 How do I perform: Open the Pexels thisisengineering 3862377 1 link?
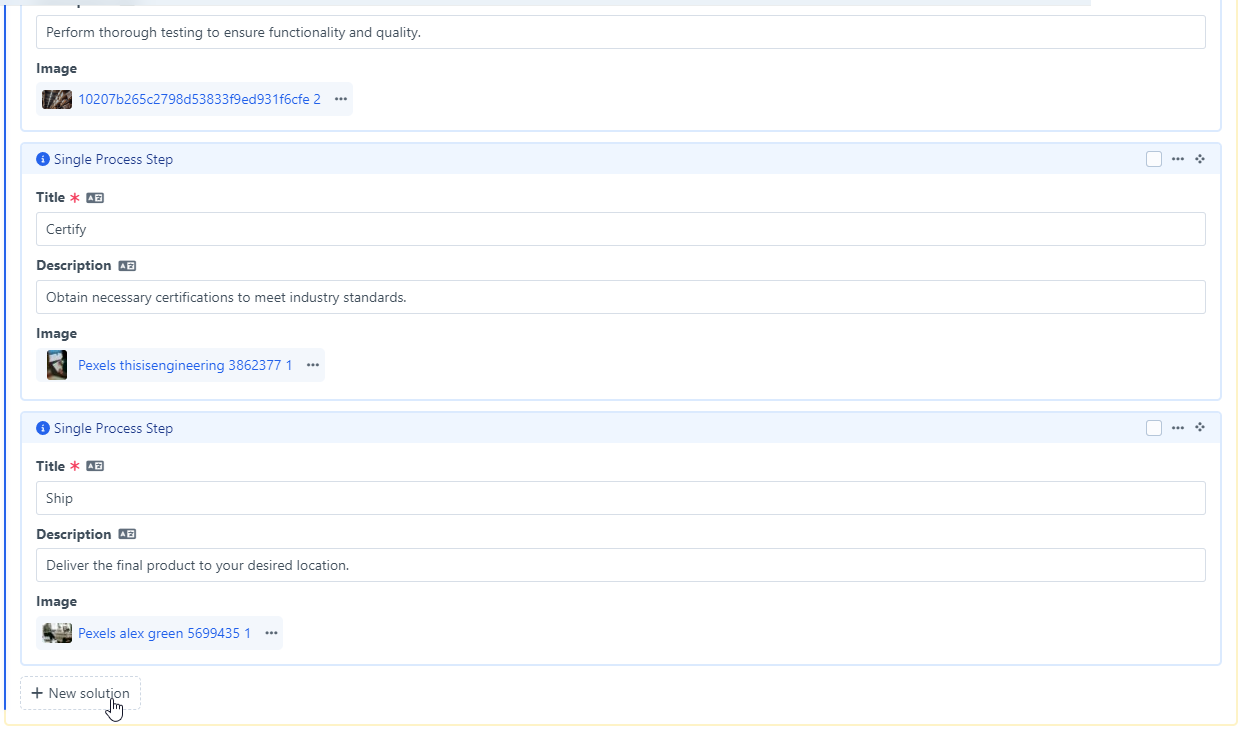(185, 365)
